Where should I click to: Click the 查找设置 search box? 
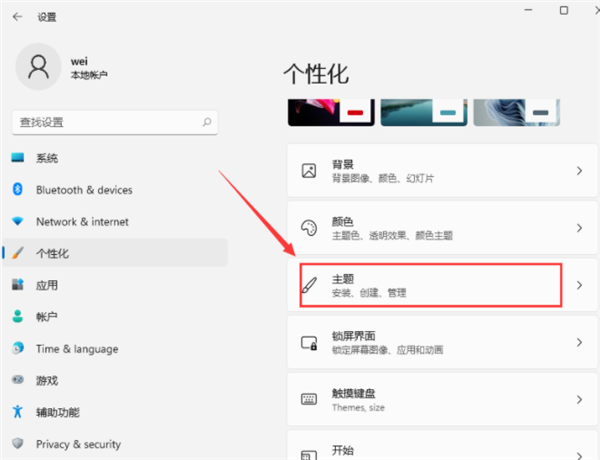click(x=105, y=122)
